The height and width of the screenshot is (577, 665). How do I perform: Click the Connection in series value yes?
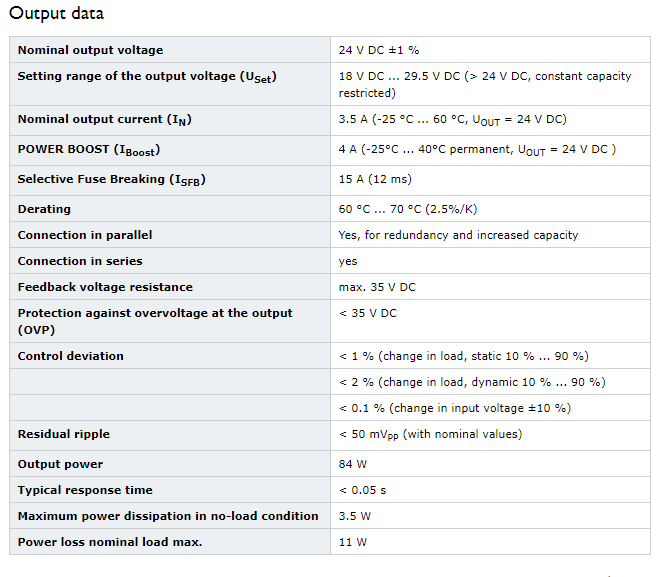coord(348,261)
